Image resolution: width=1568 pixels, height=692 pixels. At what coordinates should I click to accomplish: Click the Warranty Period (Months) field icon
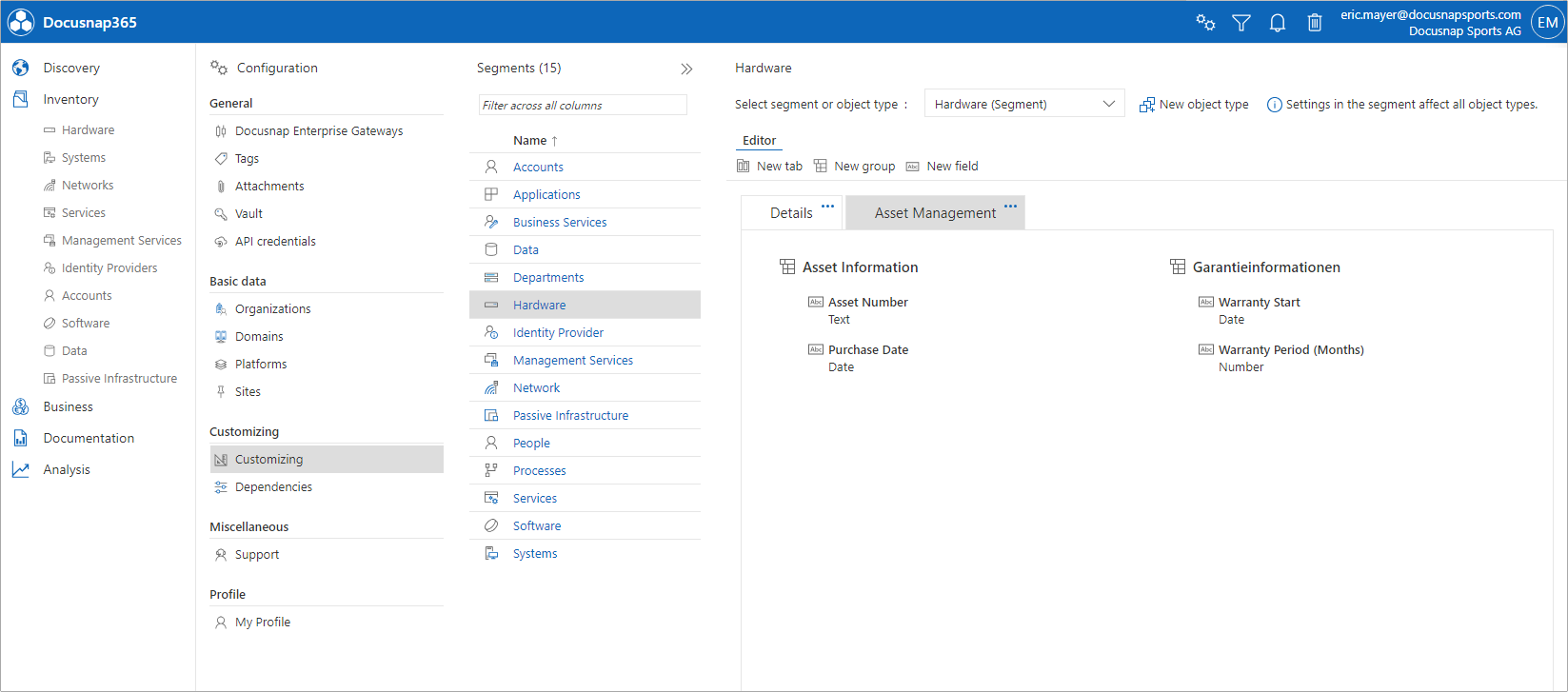pos(1206,349)
